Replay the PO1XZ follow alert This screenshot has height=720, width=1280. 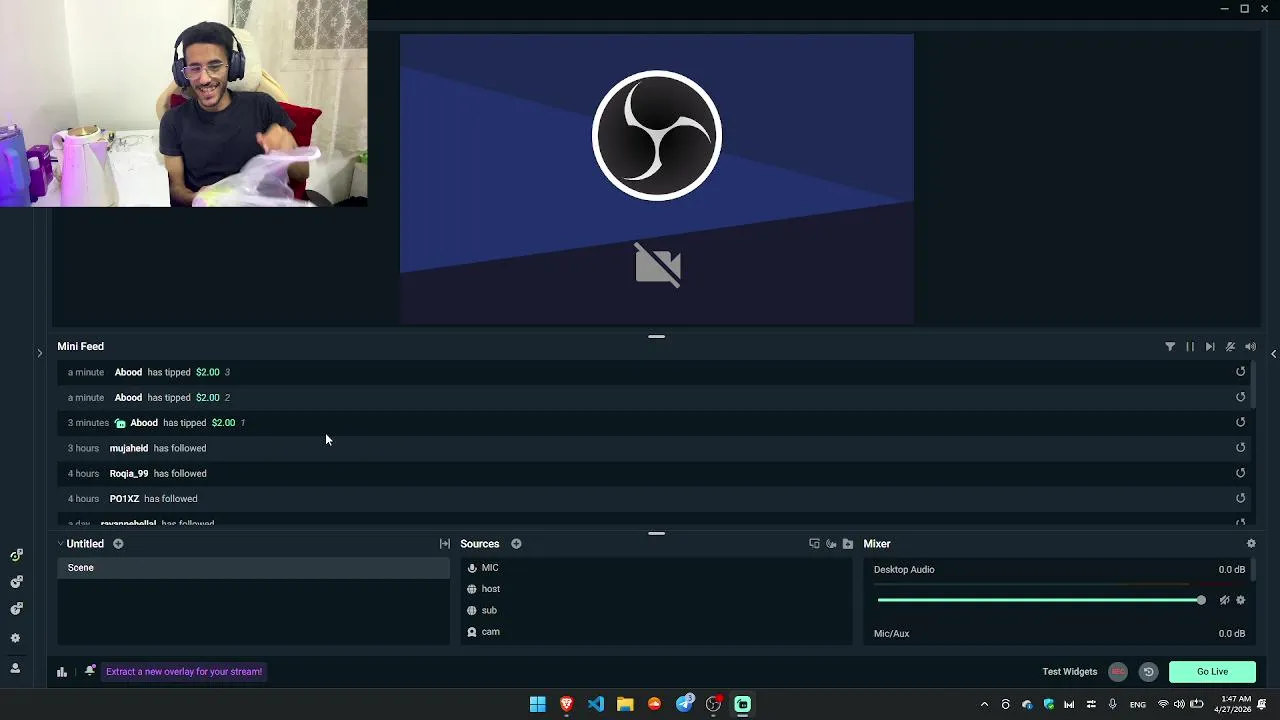point(1240,498)
